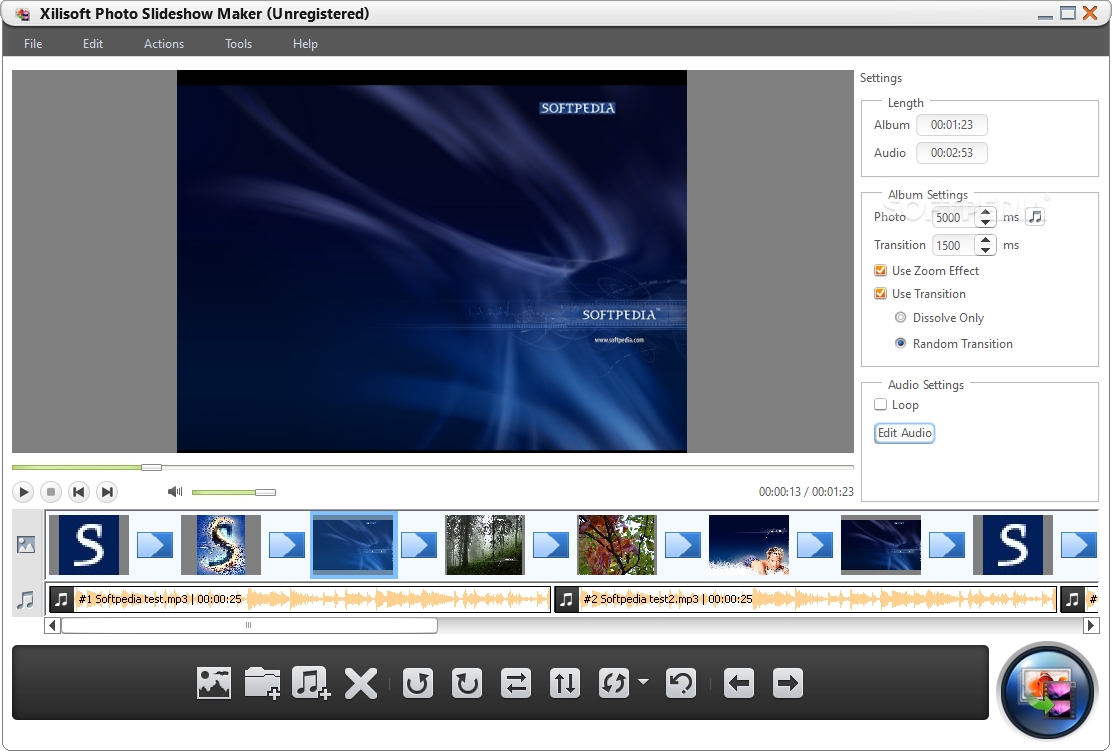This screenshot has height=751, width=1112.
Task: Click transition icon after selected blue thumbnail
Action: [418, 545]
